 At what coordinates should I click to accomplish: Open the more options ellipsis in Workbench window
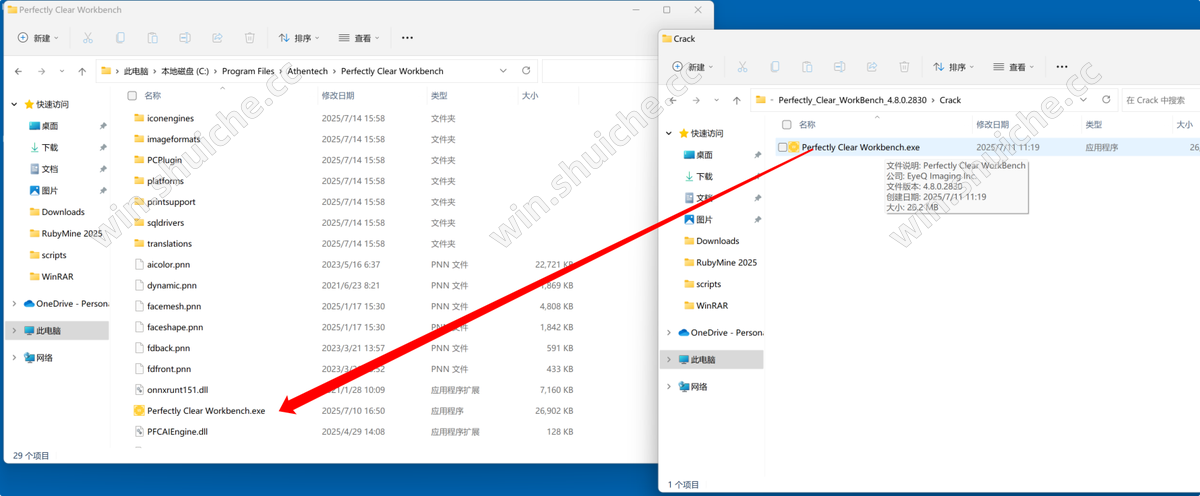tap(407, 38)
